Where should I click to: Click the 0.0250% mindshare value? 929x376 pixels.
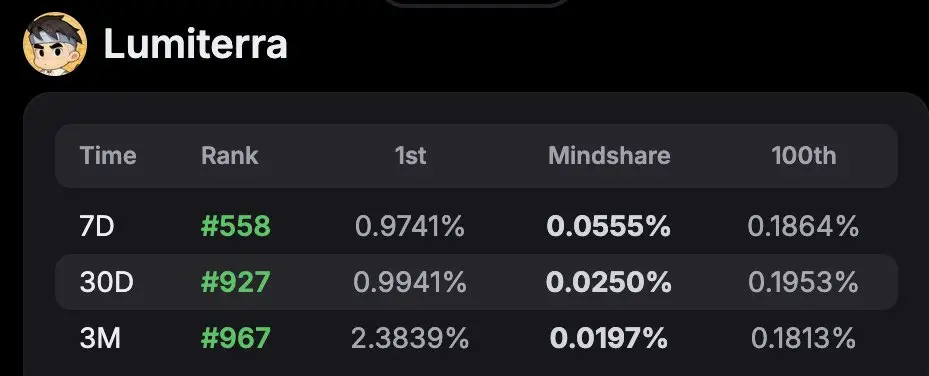pyautogui.click(x=608, y=282)
